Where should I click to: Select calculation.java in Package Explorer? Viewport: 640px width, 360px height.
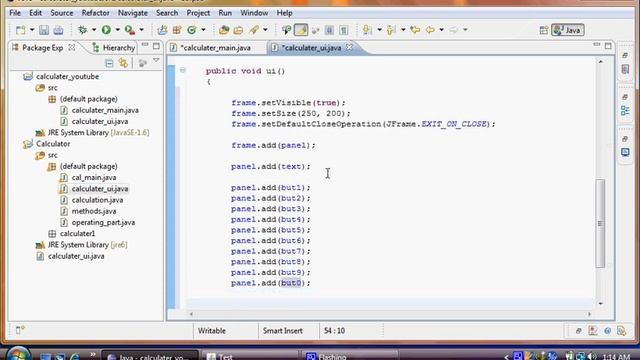point(97,200)
